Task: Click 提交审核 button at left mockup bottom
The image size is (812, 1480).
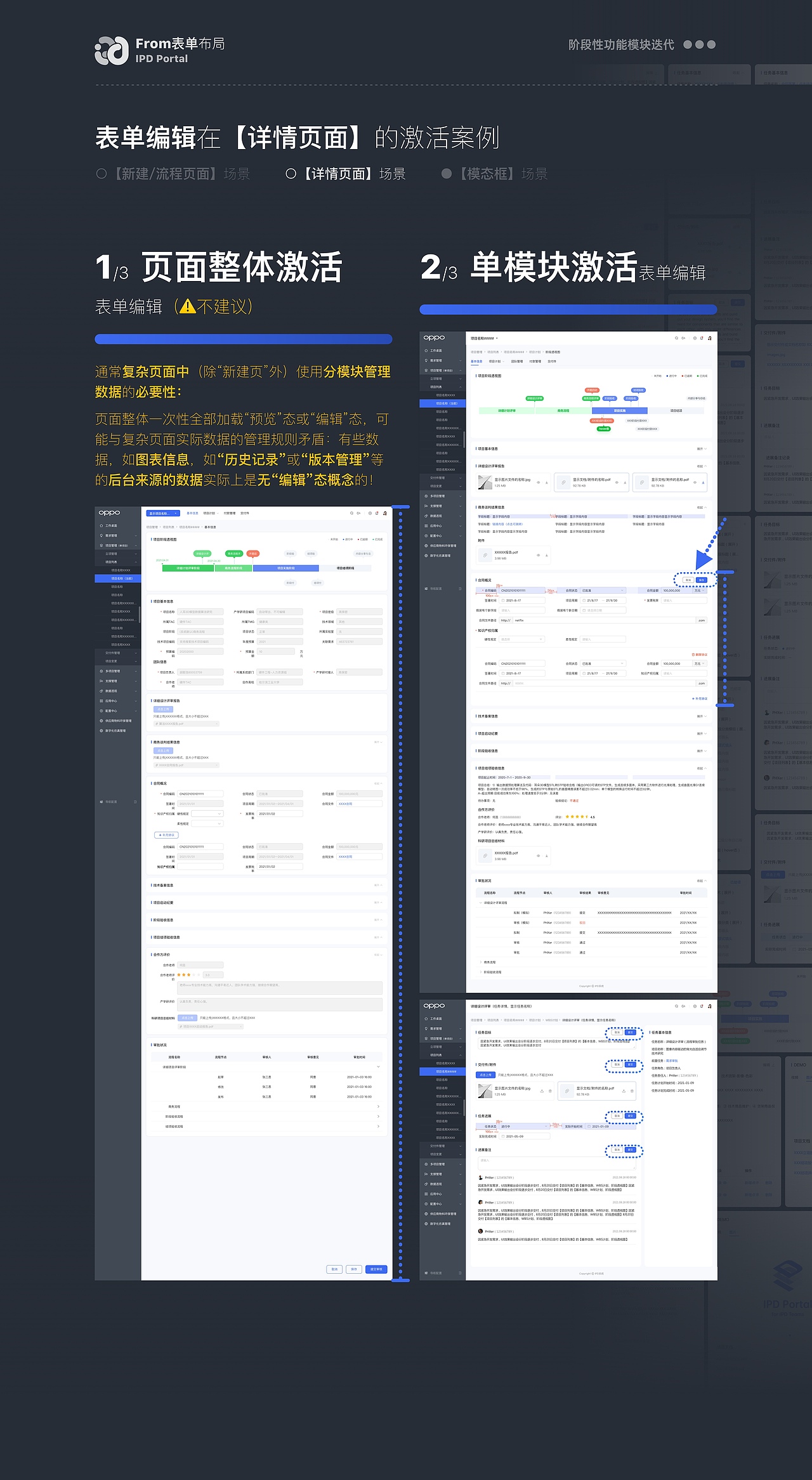Action: pyautogui.click(x=376, y=1269)
